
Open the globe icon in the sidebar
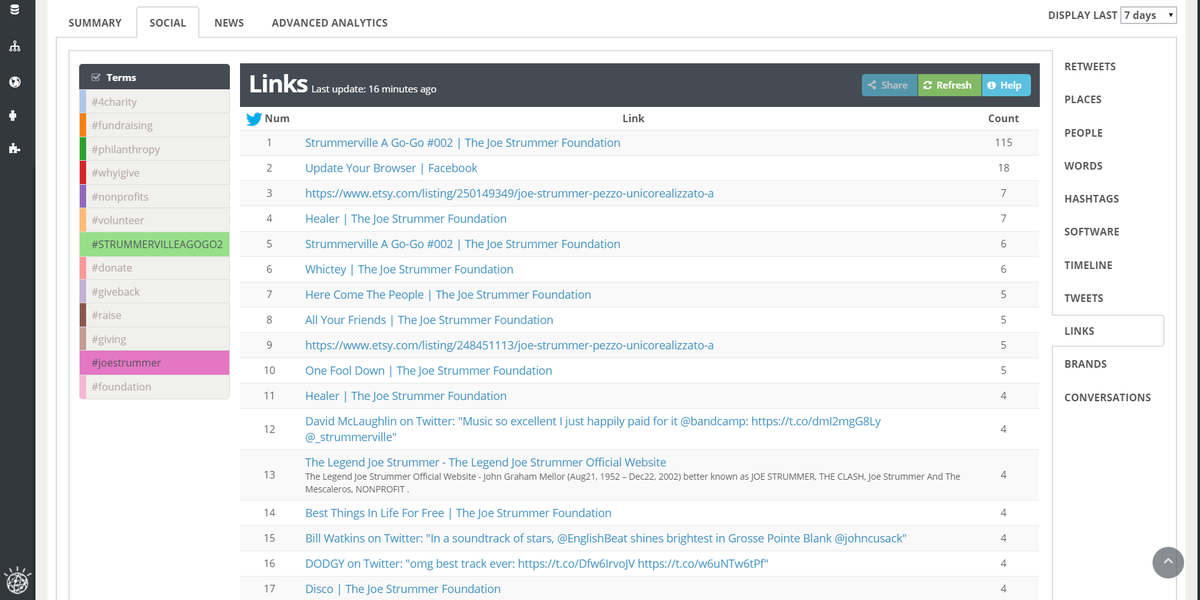[14, 82]
